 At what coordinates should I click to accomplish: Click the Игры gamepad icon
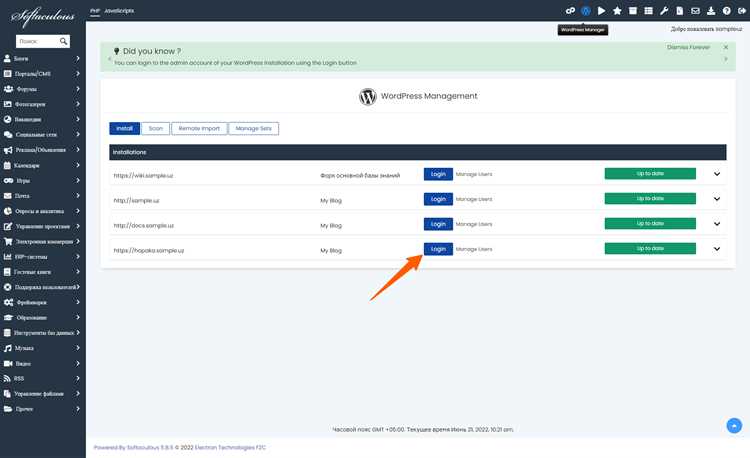click(8, 180)
